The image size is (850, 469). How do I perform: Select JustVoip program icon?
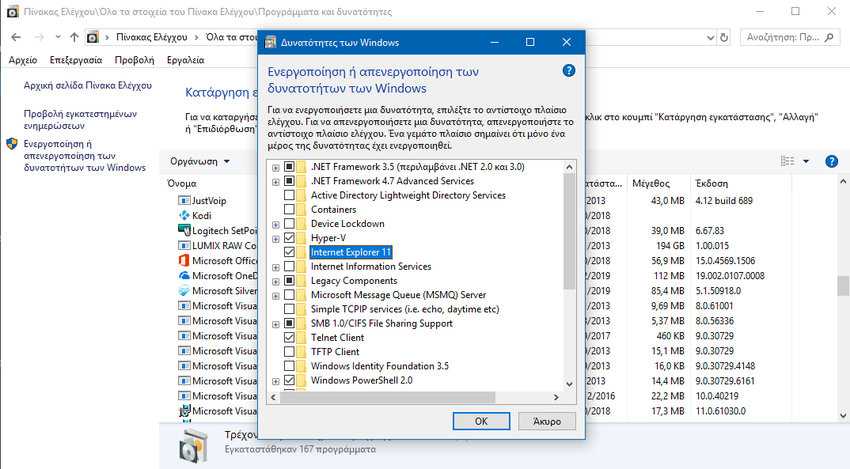pyautogui.click(x=184, y=201)
